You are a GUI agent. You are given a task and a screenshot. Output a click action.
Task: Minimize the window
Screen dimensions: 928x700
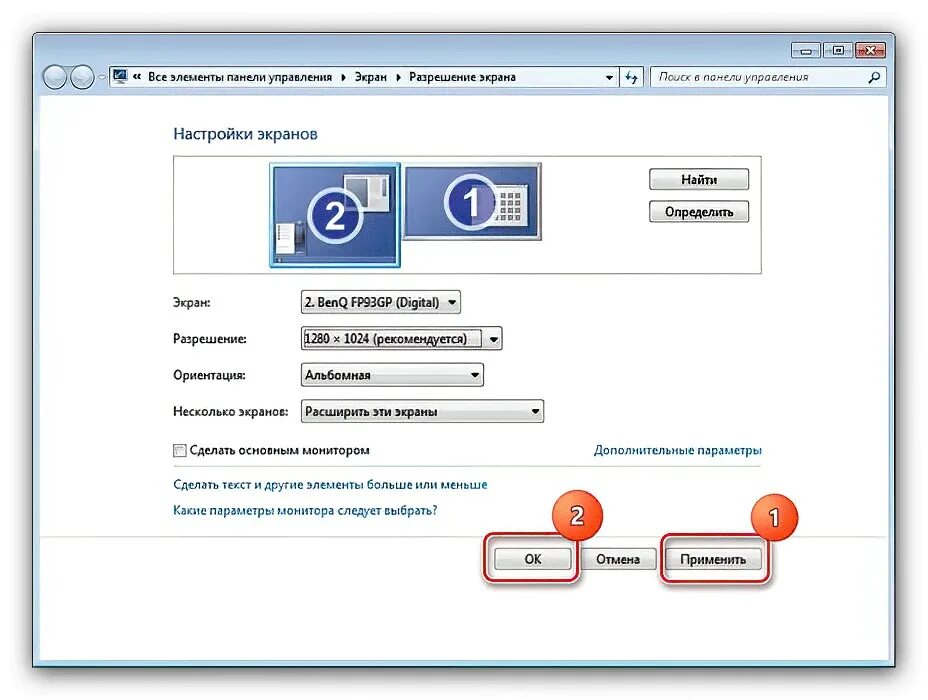(805, 51)
